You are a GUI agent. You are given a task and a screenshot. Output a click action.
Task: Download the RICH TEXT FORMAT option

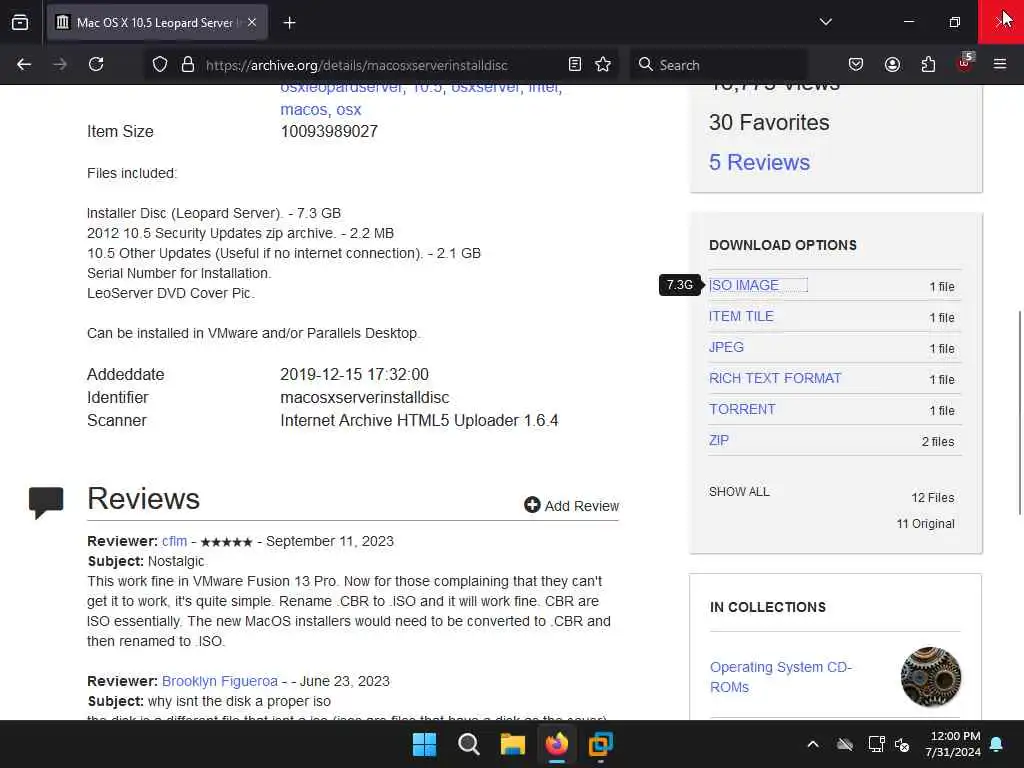775,378
